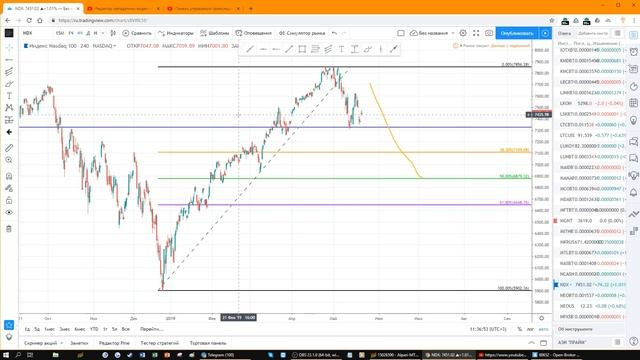The height and width of the screenshot is (360, 640).
Task: Click the back arrow icon in left sidebar
Action: coord(9,132)
